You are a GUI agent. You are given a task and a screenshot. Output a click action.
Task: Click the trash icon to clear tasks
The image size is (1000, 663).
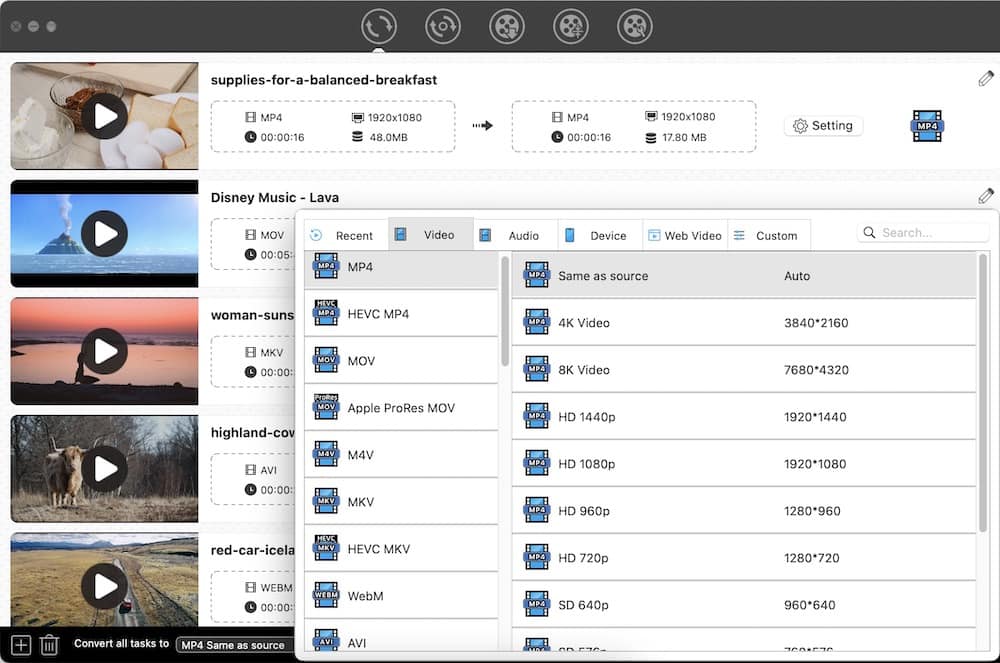pyautogui.click(x=47, y=645)
